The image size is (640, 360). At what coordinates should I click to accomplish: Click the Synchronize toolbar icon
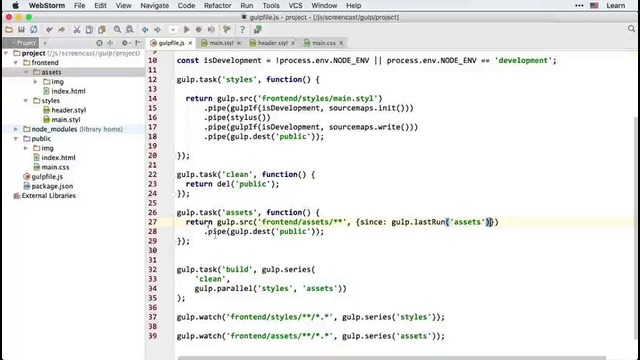(x=34, y=29)
